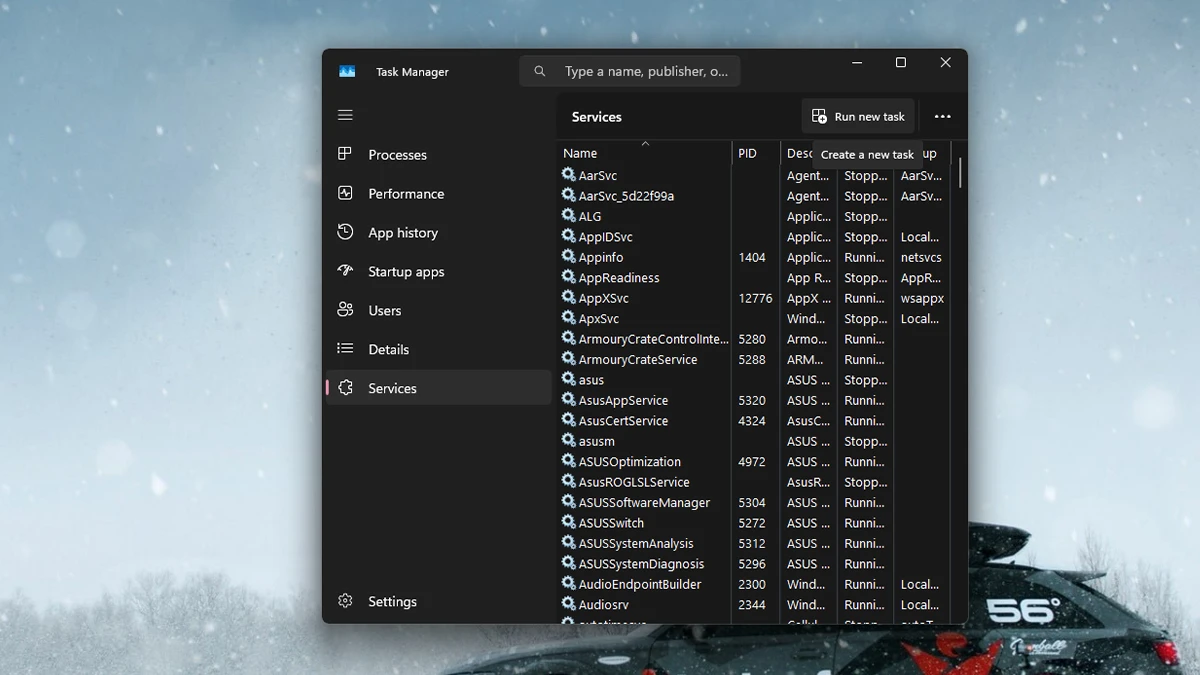Select the ArmouryCrateControlInte... service row

point(754,339)
